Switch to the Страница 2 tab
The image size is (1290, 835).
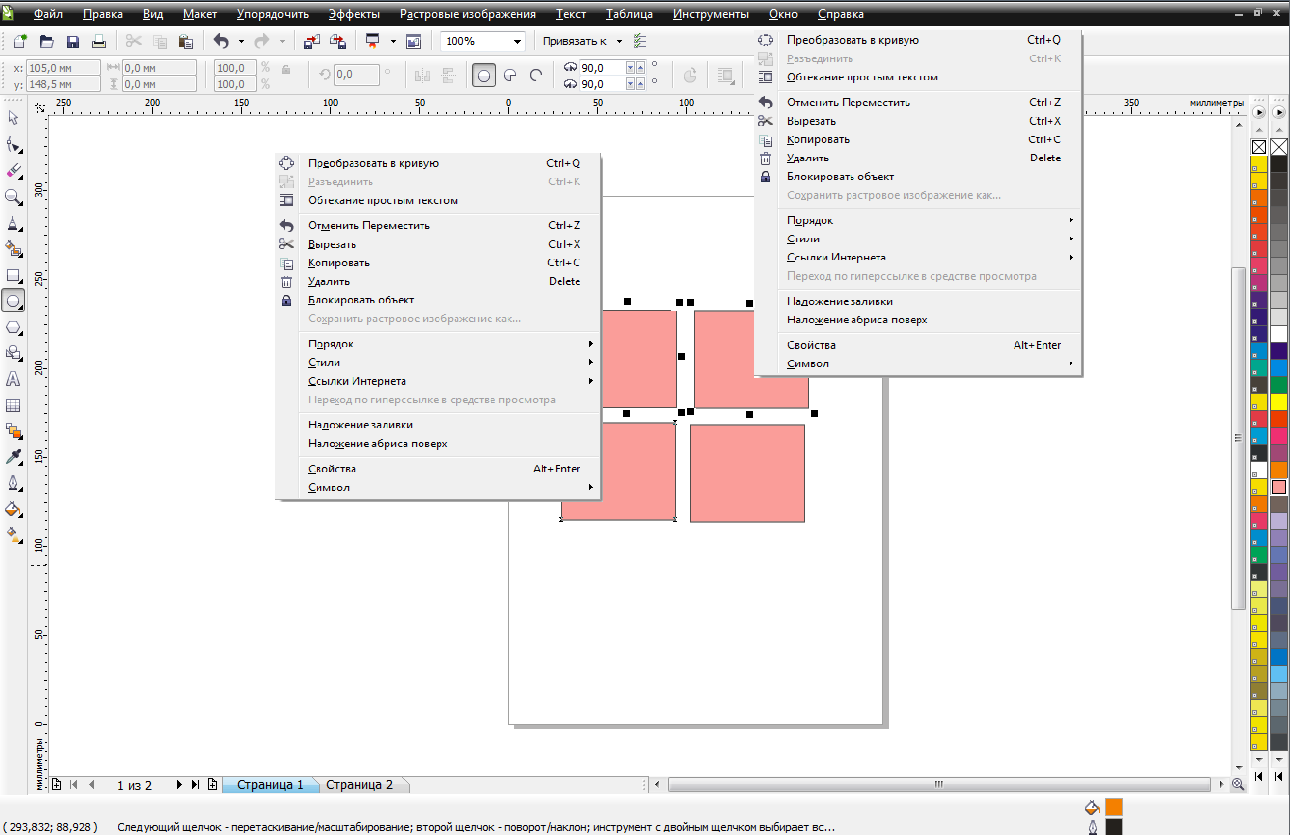[360, 785]
